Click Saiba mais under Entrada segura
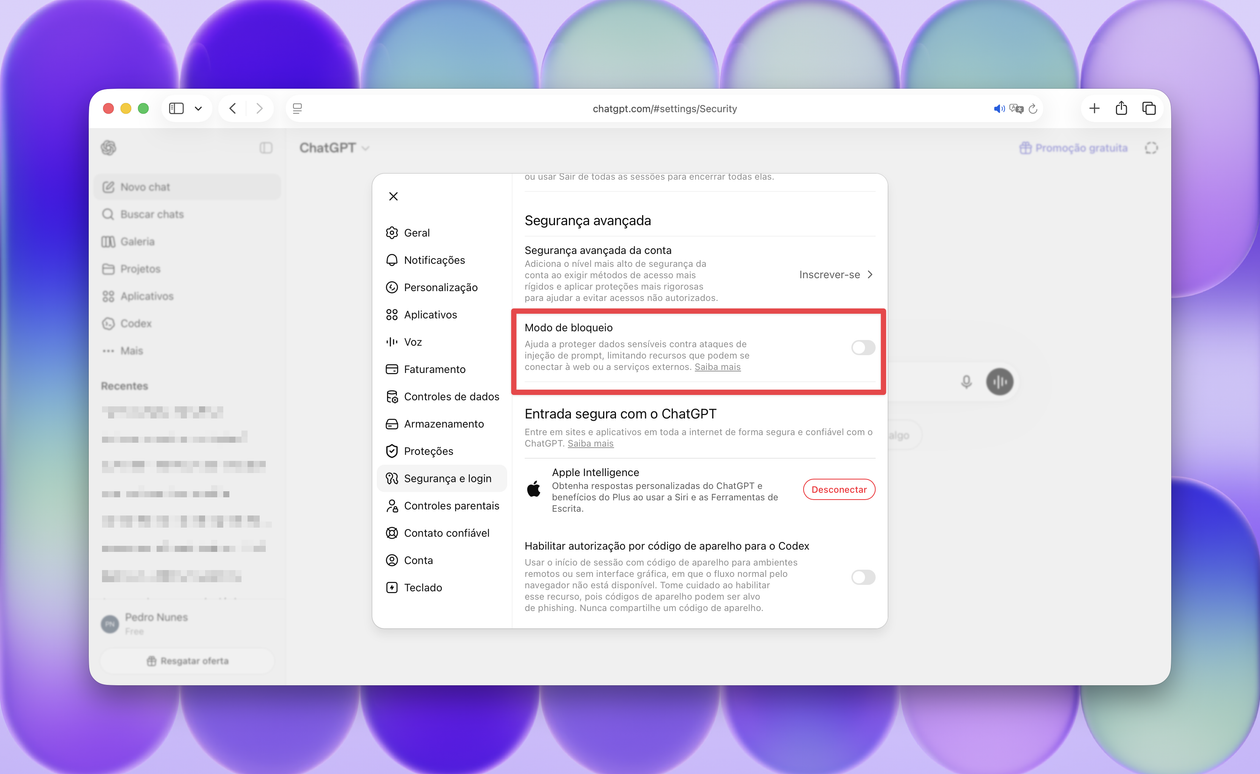1260x774 pixels. [591, 443]
